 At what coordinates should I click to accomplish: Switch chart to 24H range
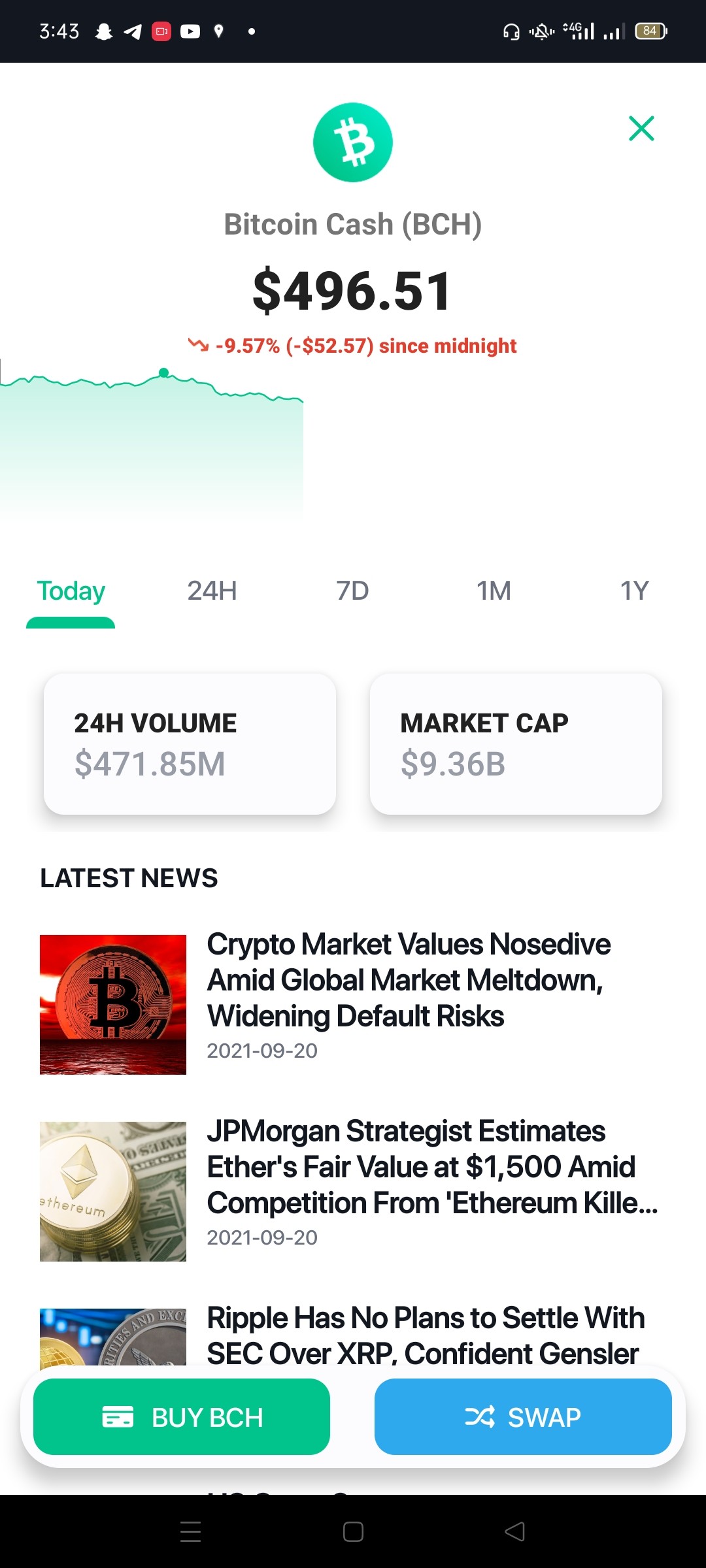(212, 591)
